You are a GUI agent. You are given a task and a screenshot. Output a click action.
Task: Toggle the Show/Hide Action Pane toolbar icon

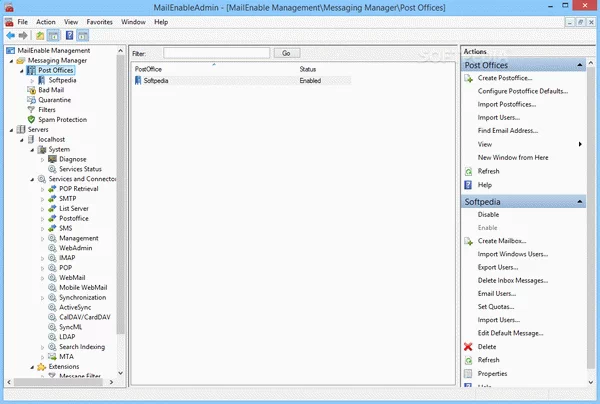(83, 36)
